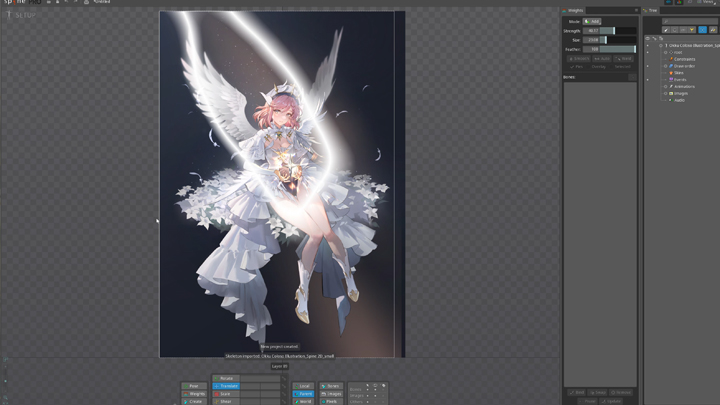Screen dimensions: 720x405
Task: Open the Weights panel menu icon
Action: [x=636, y=10]
